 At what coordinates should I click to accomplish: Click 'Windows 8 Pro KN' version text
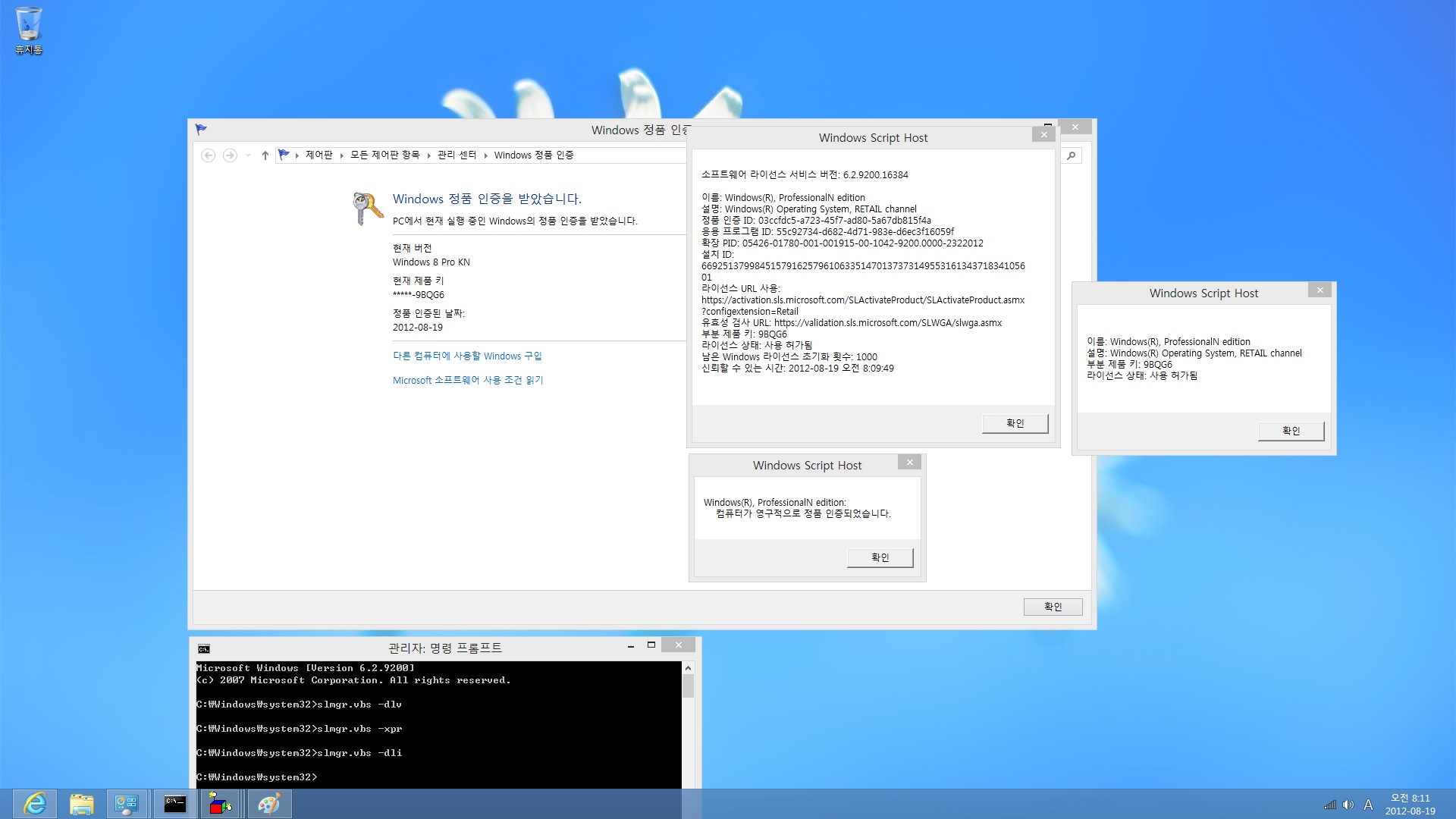click(431, 262)
